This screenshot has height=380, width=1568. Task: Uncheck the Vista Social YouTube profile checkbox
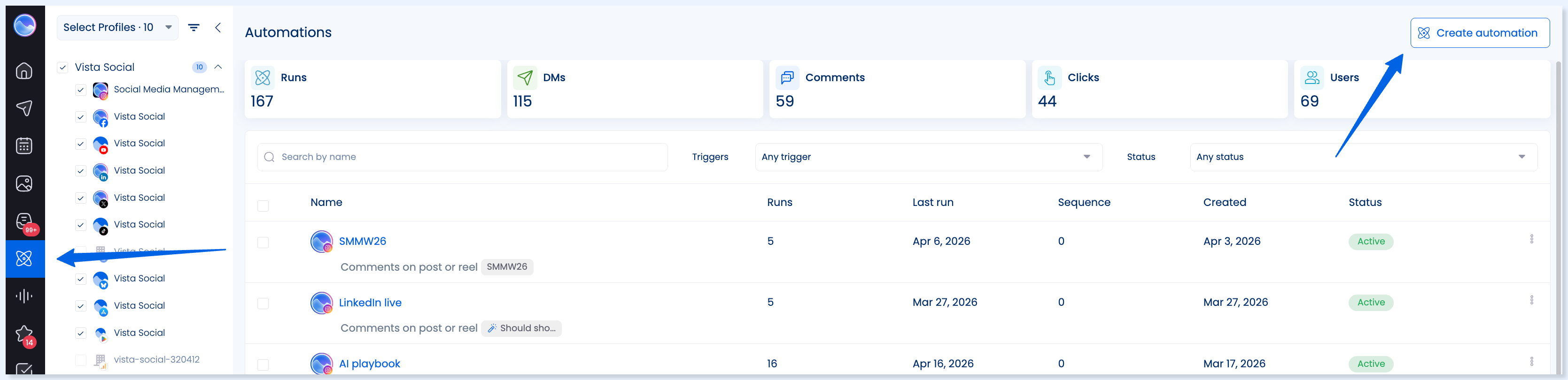coord(80,144)
